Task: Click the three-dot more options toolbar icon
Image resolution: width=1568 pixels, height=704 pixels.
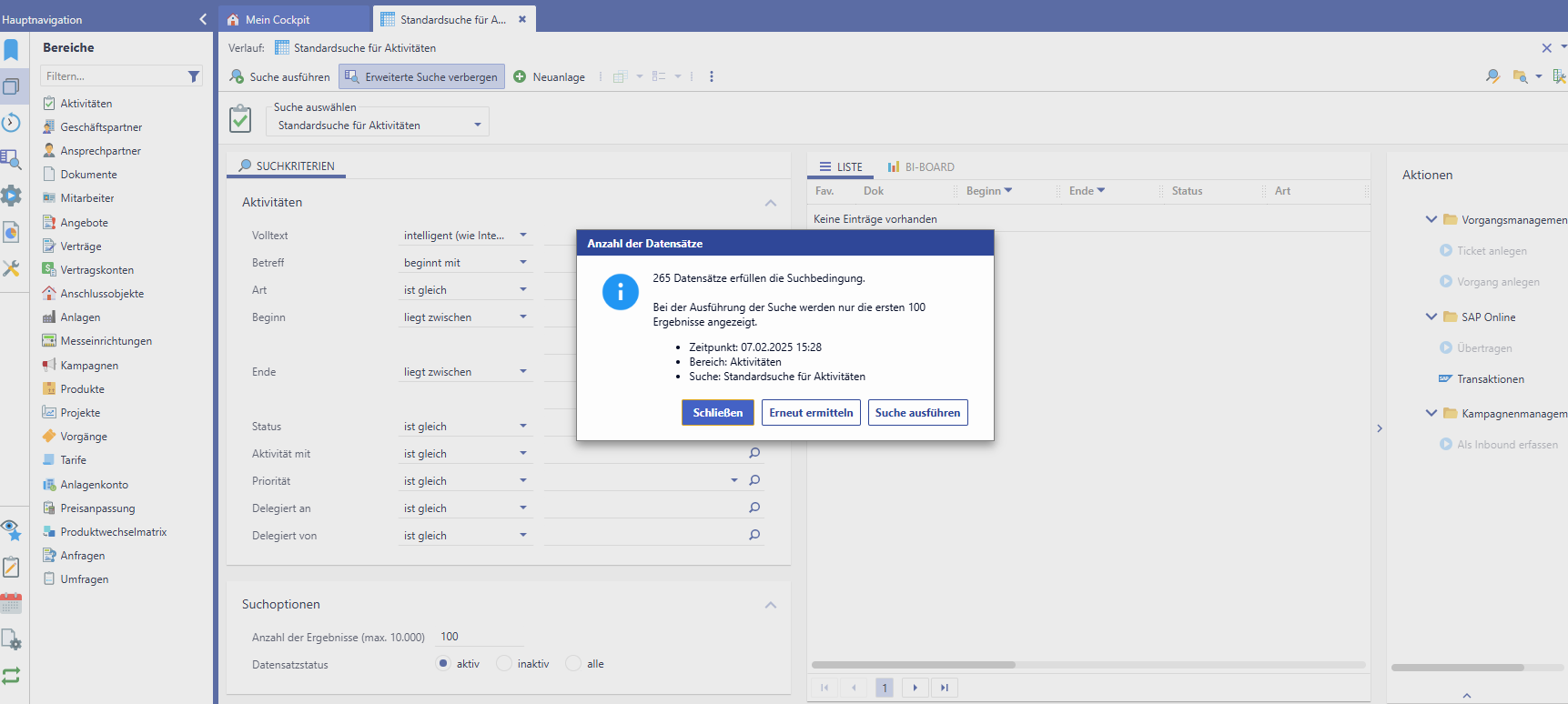Action: click(712, 77)
